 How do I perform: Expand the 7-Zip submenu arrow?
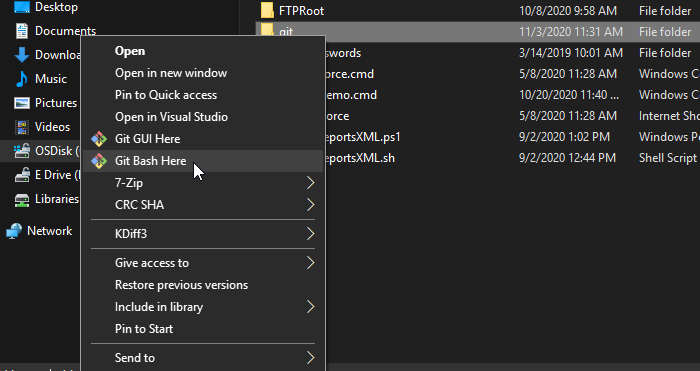[310, 183]
